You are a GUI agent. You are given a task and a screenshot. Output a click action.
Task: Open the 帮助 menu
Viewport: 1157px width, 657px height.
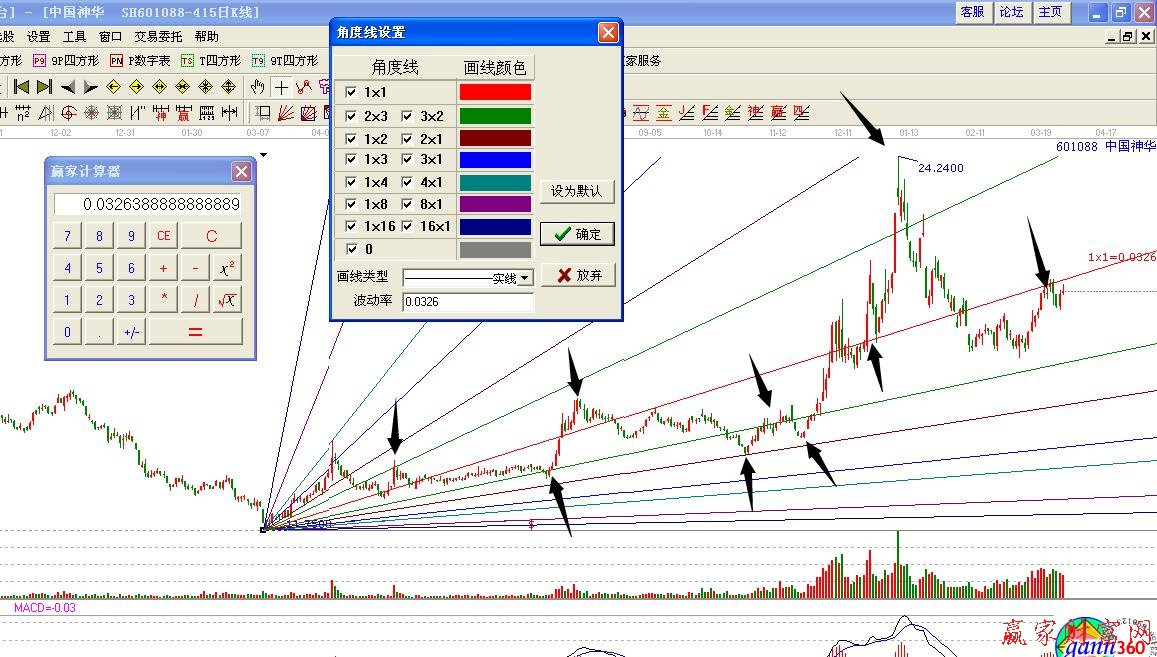click(207, 36)
